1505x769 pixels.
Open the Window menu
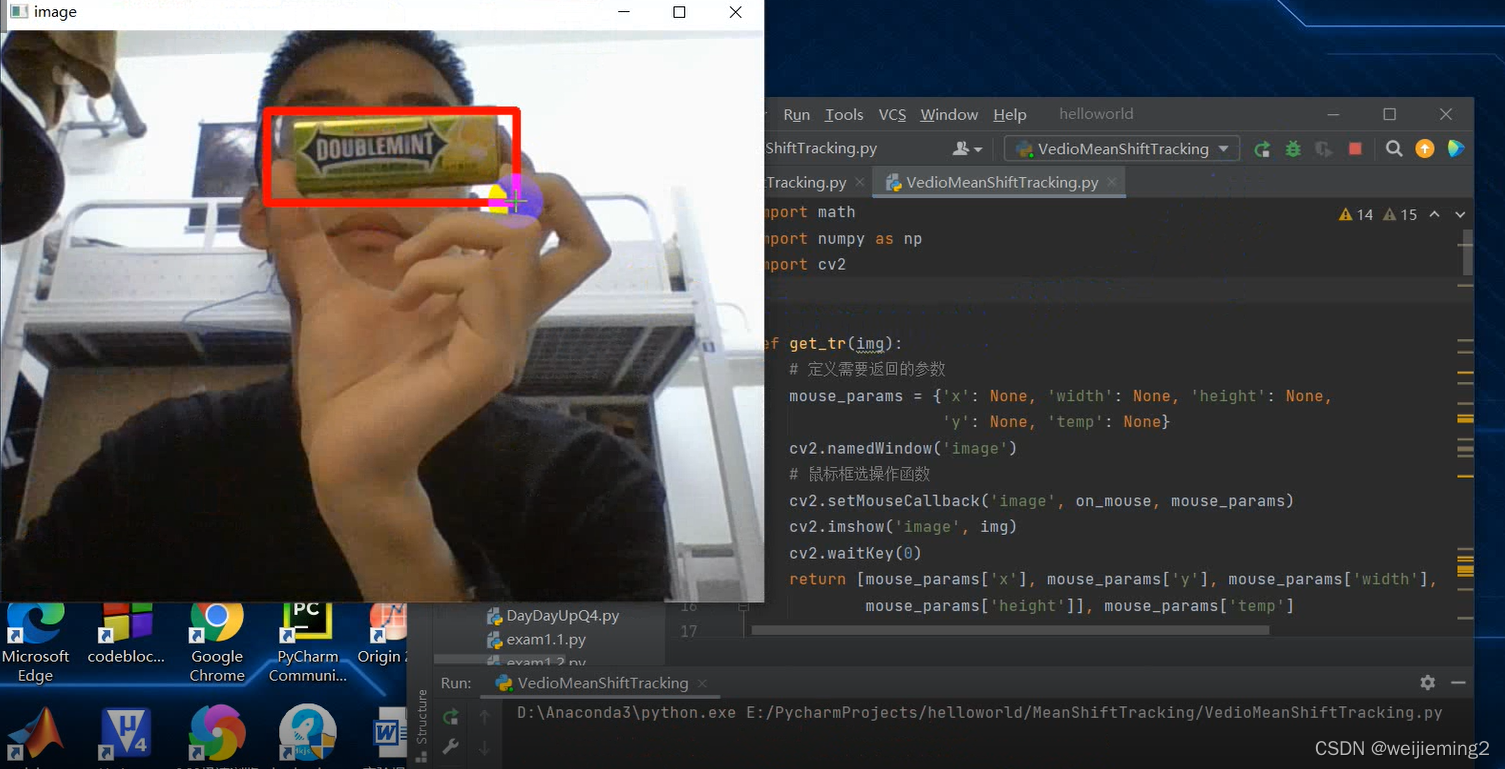pos(949,114)
